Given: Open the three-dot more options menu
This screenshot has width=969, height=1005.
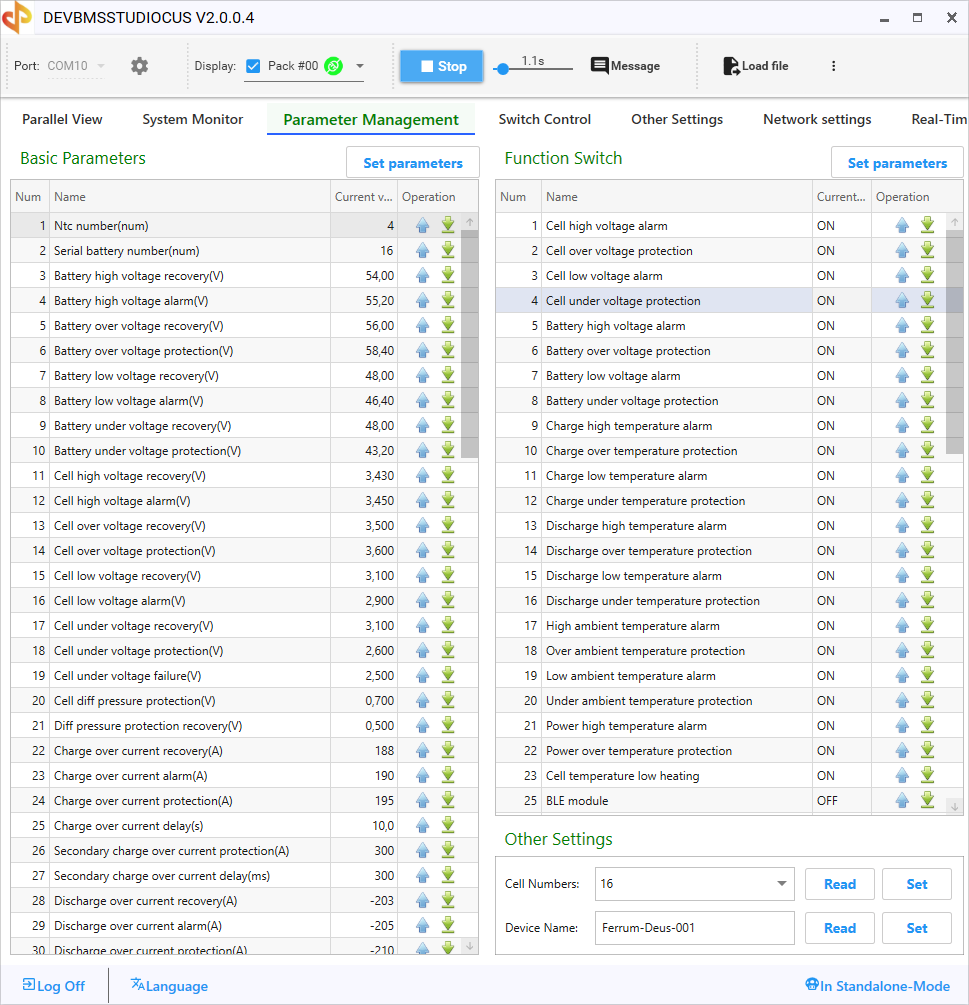Looking at the screenshot, I should 834,66.
